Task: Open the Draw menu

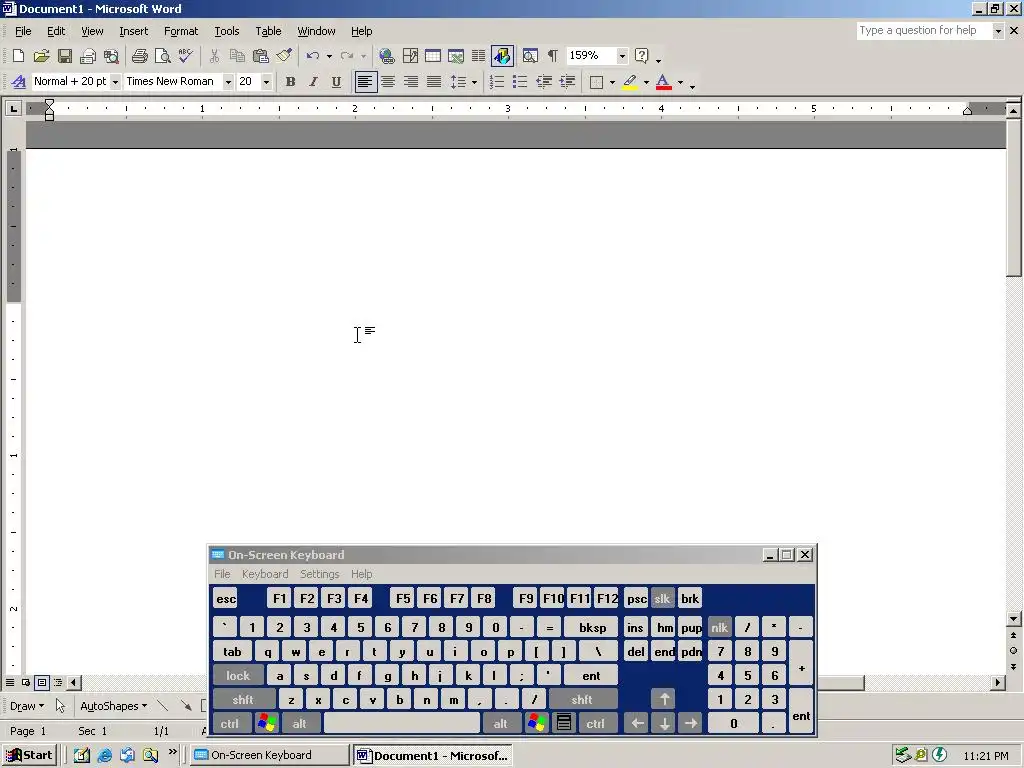Action: (x=27, y=706)
